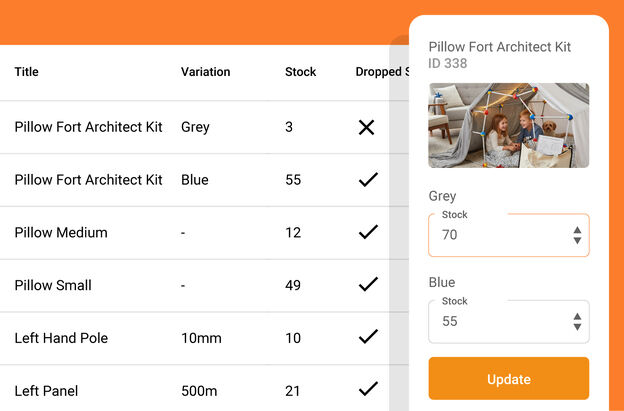The width and height of the screenshot is (624, 411).
Task: Decrease Blue stock with the down arrow
Action: [577, 327]
